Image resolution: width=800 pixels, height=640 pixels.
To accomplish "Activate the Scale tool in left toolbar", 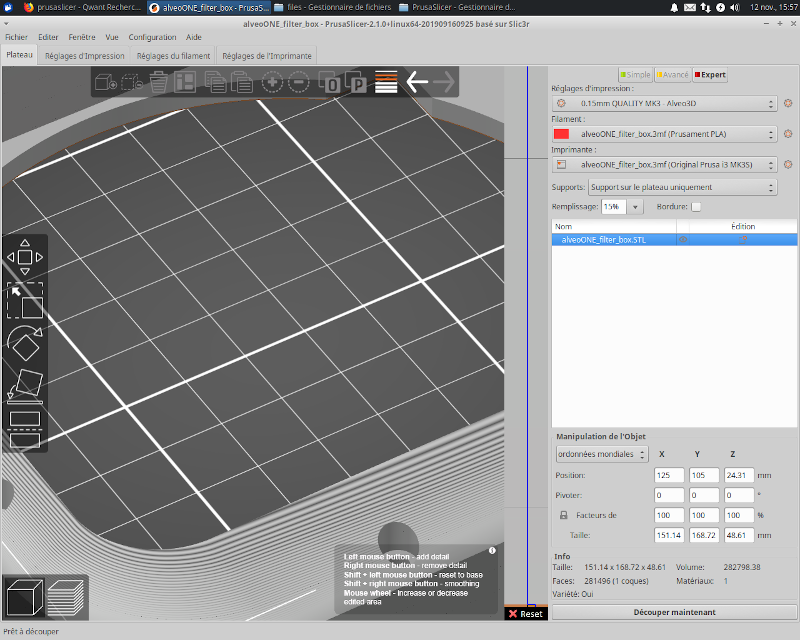I will tap(25, 302).
